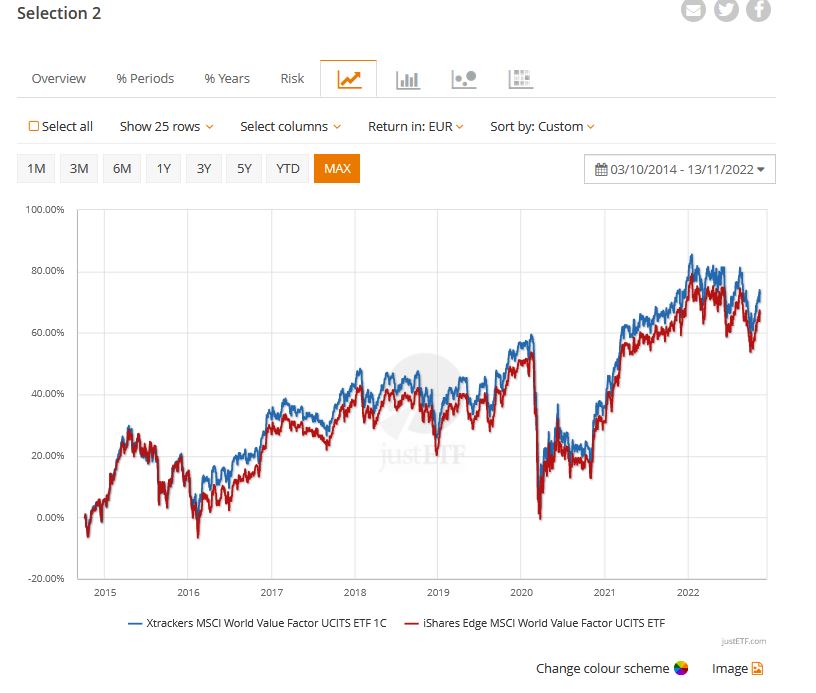Toggle iShares Edge MSCI World Value legend
Screen dimensions: 816x693
pos(535,623)
